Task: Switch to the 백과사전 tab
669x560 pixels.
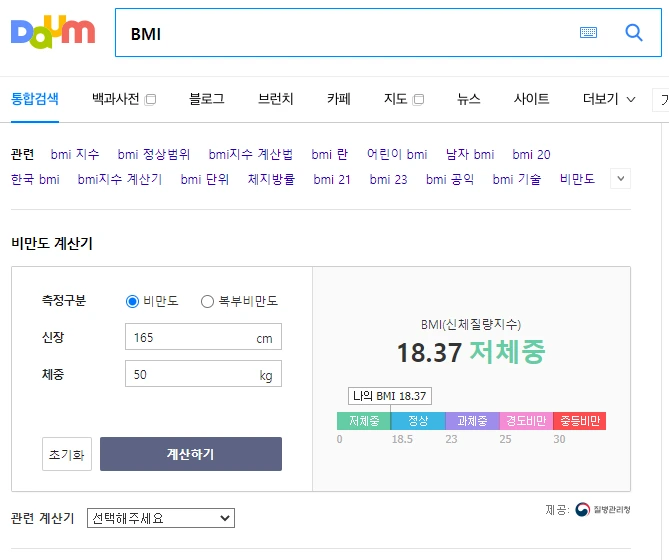Action: tap(116, 99)
